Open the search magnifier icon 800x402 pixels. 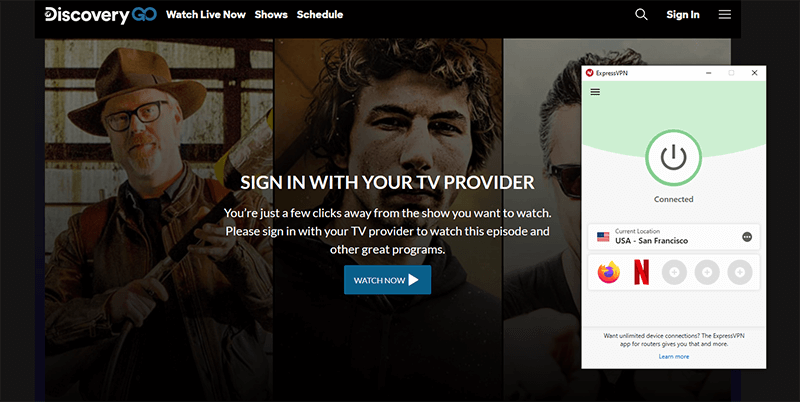(641, 15)
